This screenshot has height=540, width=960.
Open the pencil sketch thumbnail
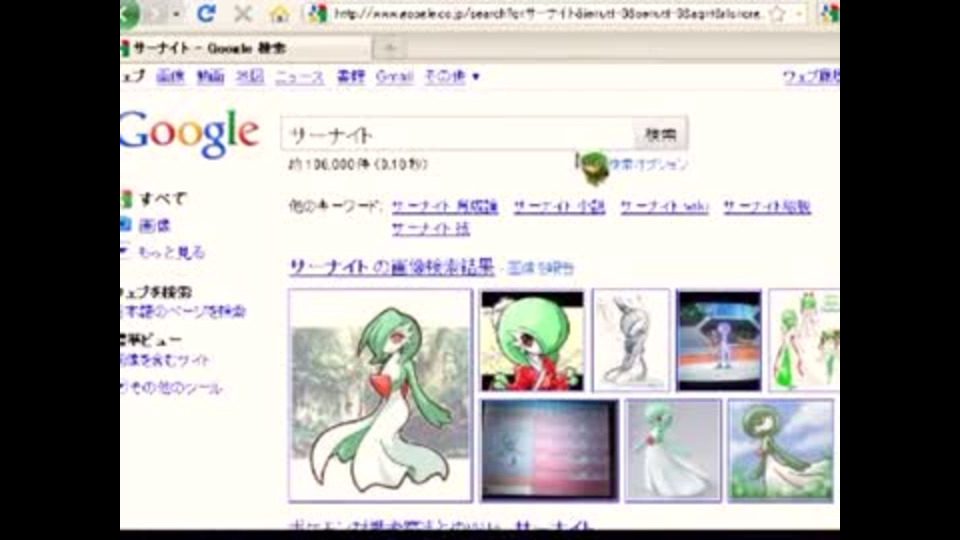(x=631, y=340)
